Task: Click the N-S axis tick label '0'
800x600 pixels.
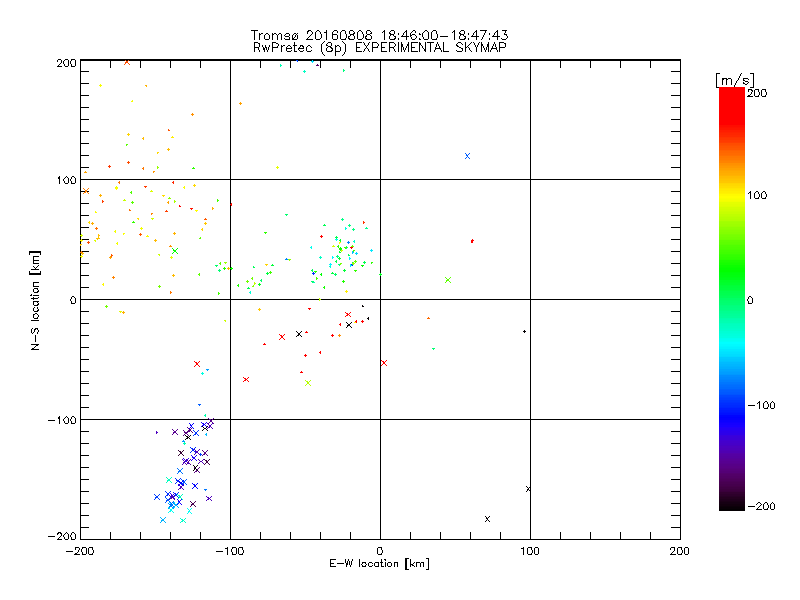Action: click(73, 301)
